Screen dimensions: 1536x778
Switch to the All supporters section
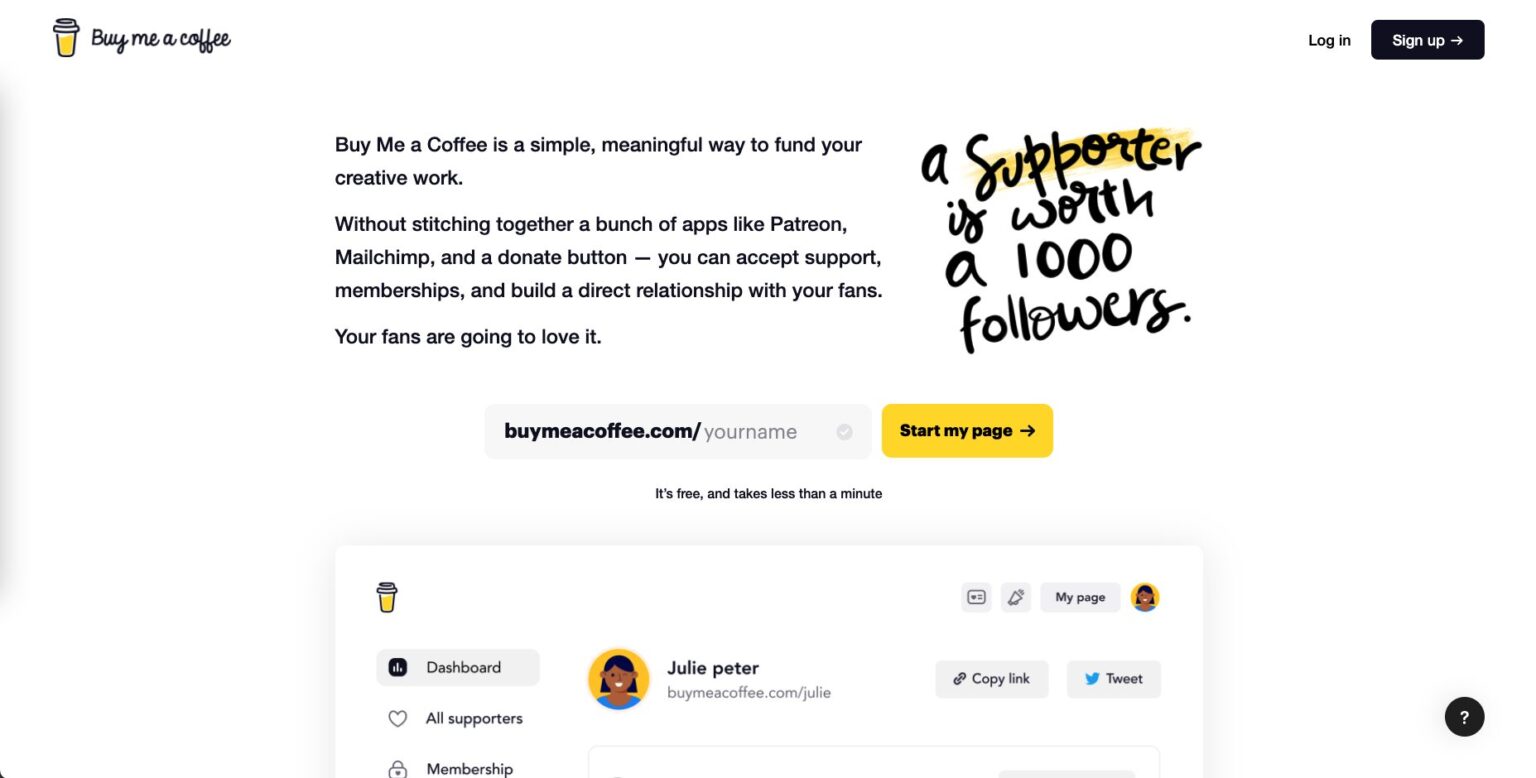474,718
